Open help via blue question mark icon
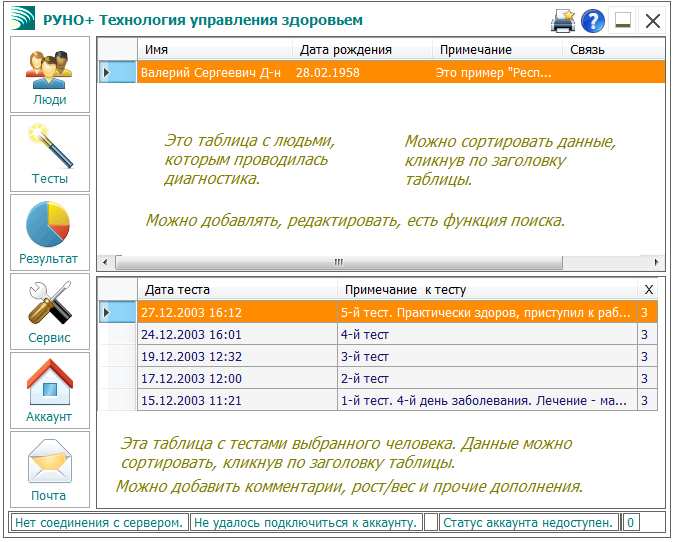Viewport: 674px width, 542px height. click(x=593, y=20)
